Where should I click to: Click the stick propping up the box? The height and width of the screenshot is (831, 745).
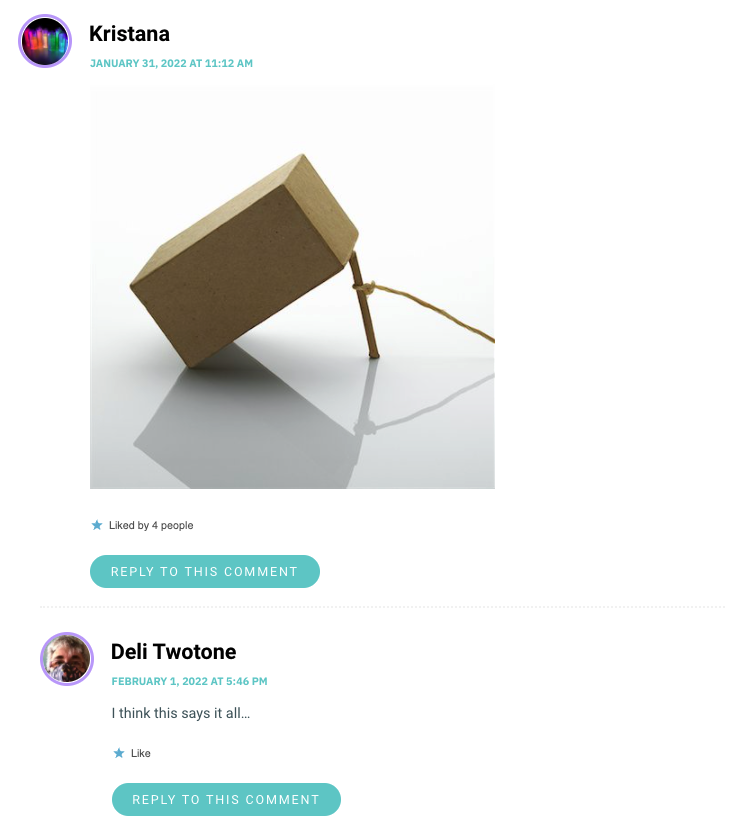coord(363,304)
